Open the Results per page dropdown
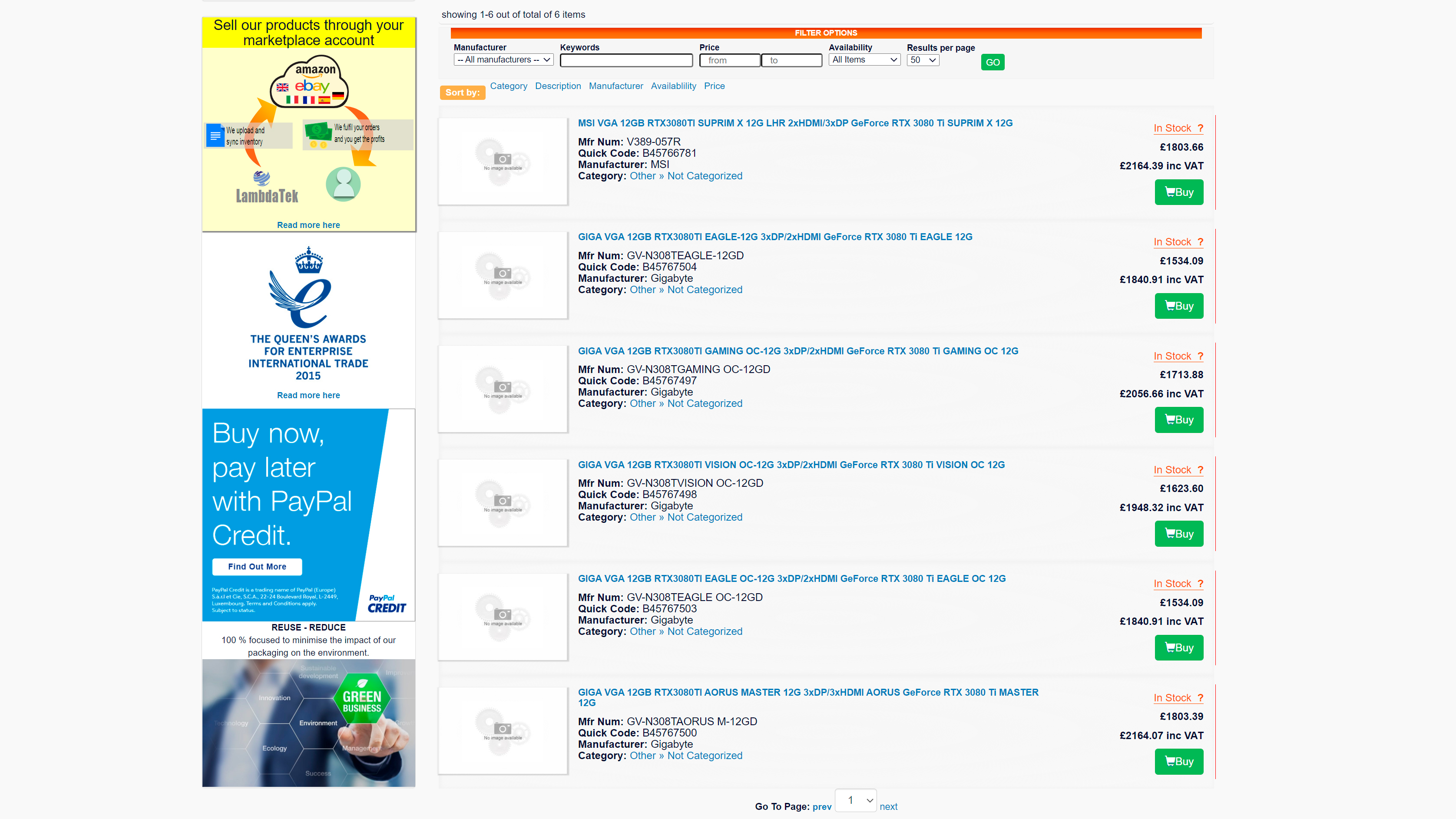This screenshot has width=1456, height=819. click(923, 60)
